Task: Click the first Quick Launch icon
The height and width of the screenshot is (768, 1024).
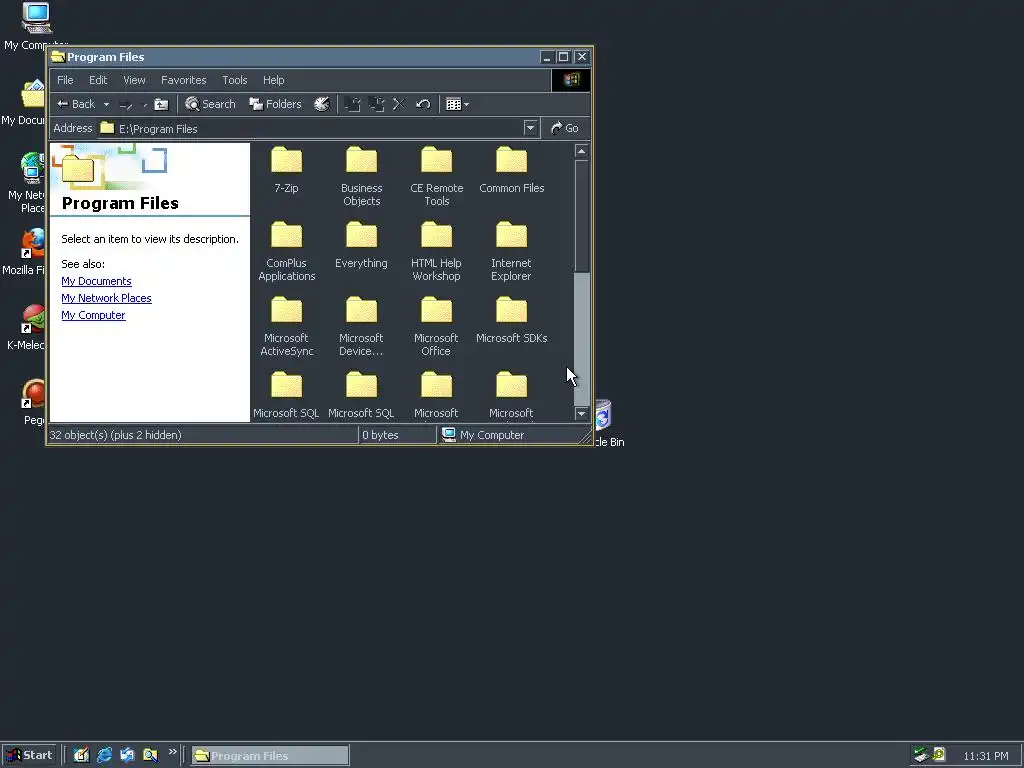Action: point(81,755)
